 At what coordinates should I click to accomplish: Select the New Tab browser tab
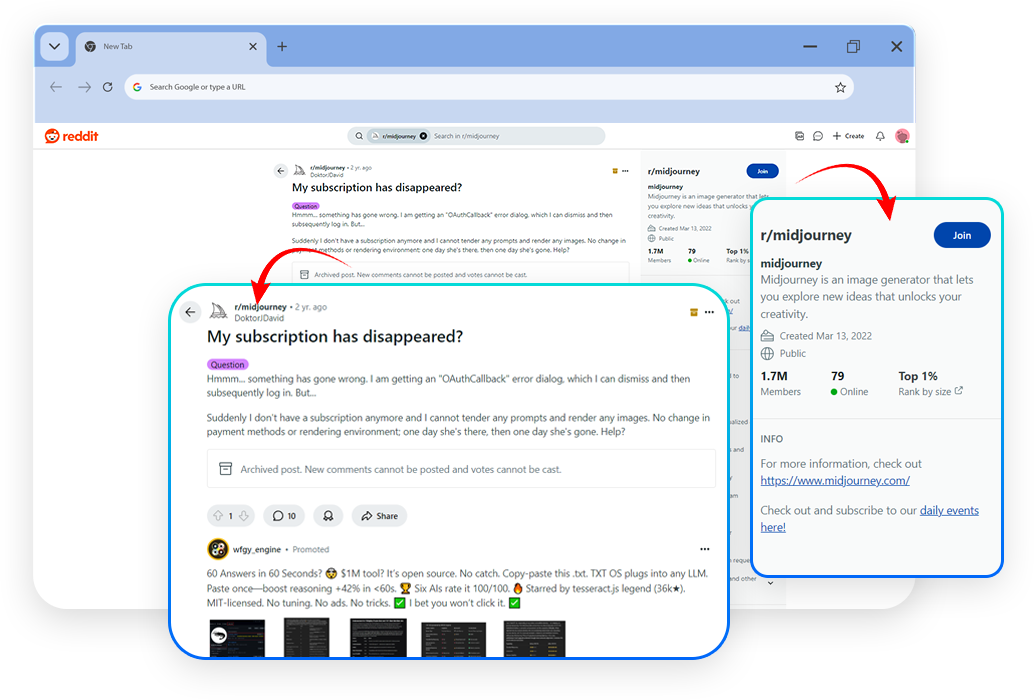coord(171,47)
